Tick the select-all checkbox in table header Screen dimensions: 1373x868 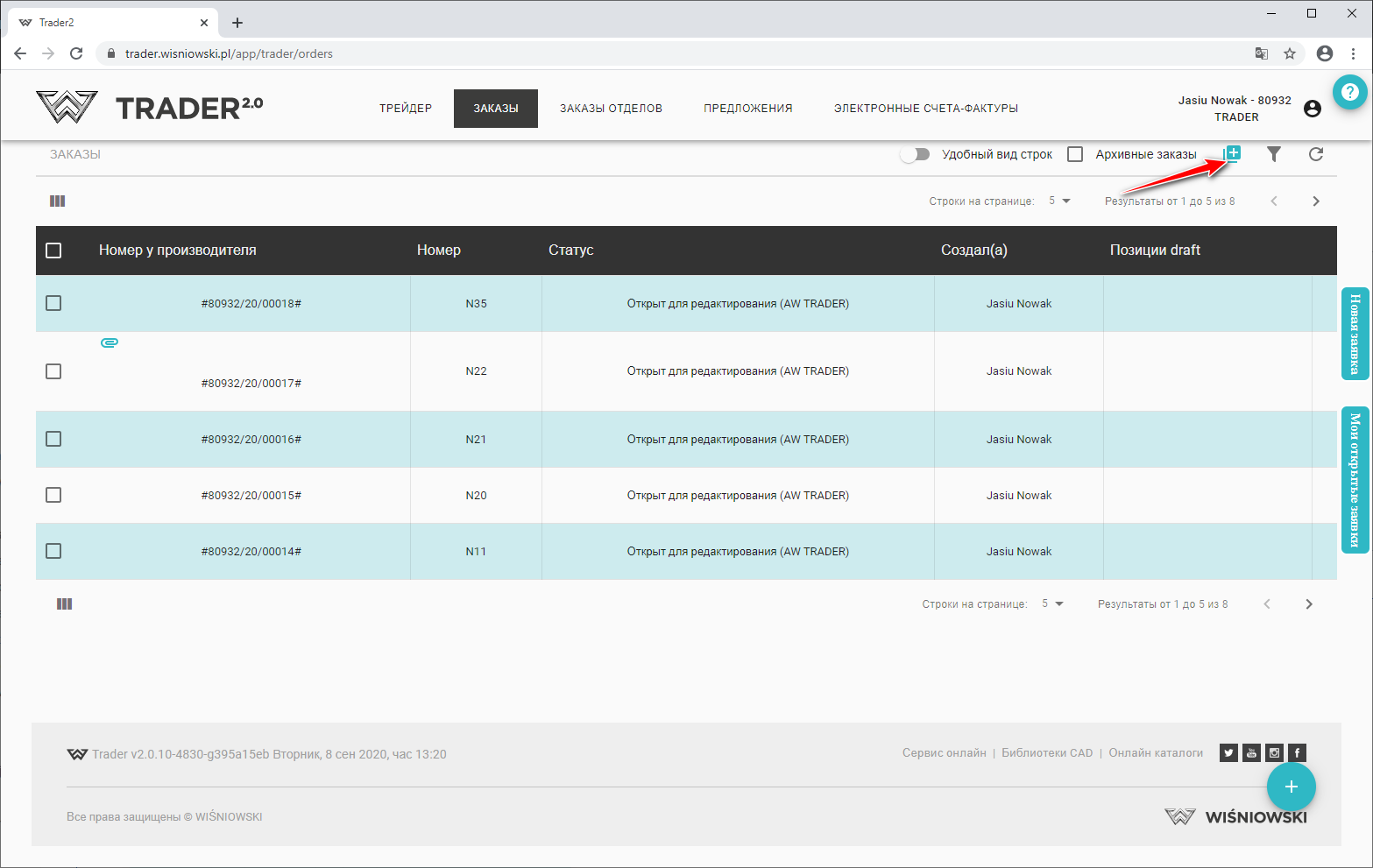[x=53, y=251]
